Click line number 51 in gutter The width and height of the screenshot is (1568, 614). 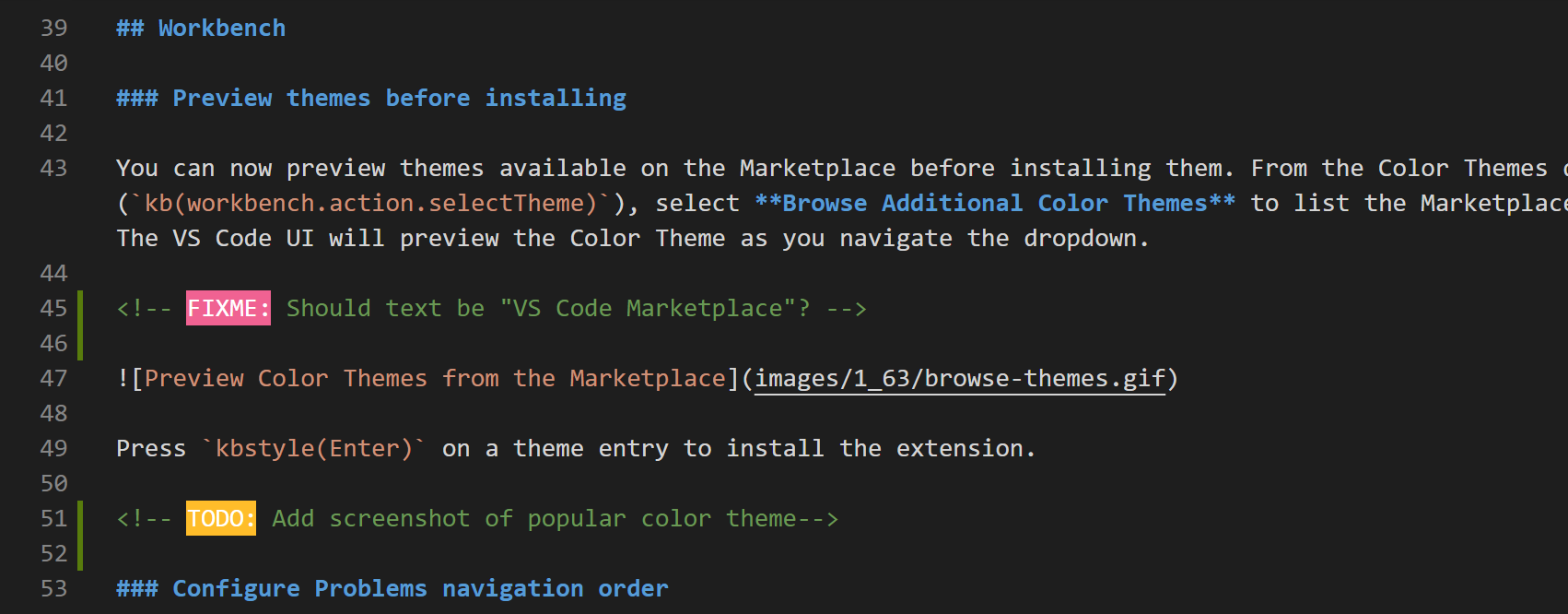[x=53, y=519]
